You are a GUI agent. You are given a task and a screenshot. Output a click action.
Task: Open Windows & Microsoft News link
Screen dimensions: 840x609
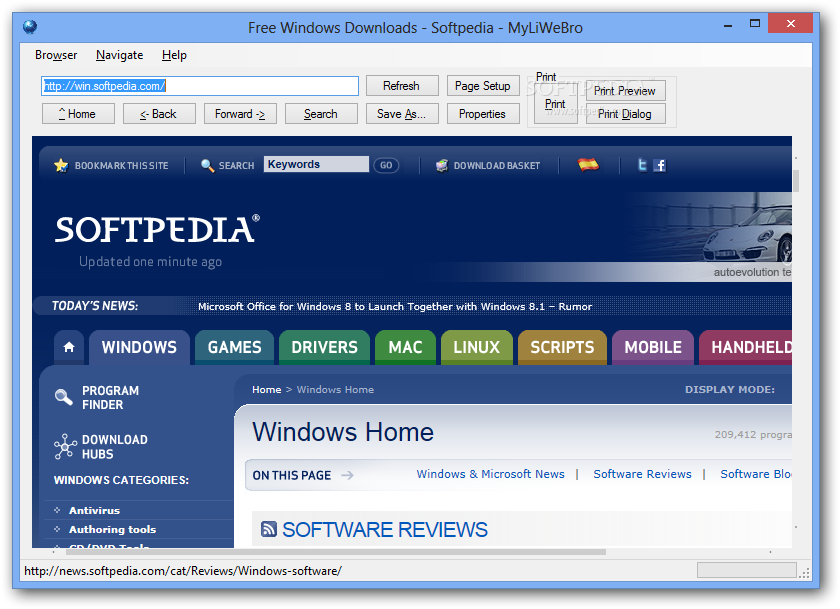click(491, 474)
